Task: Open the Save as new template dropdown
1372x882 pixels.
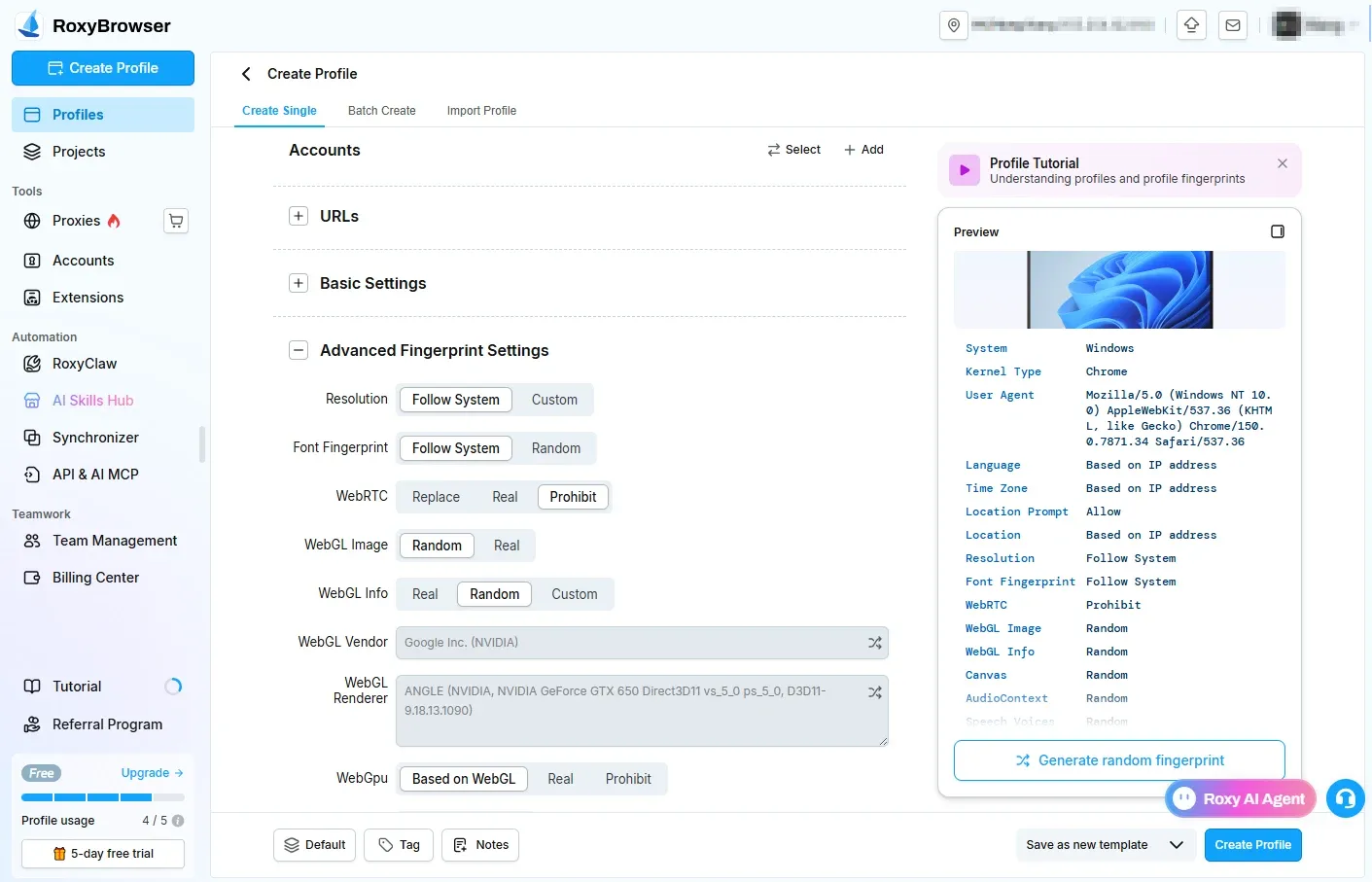Action: point(1105,845)
